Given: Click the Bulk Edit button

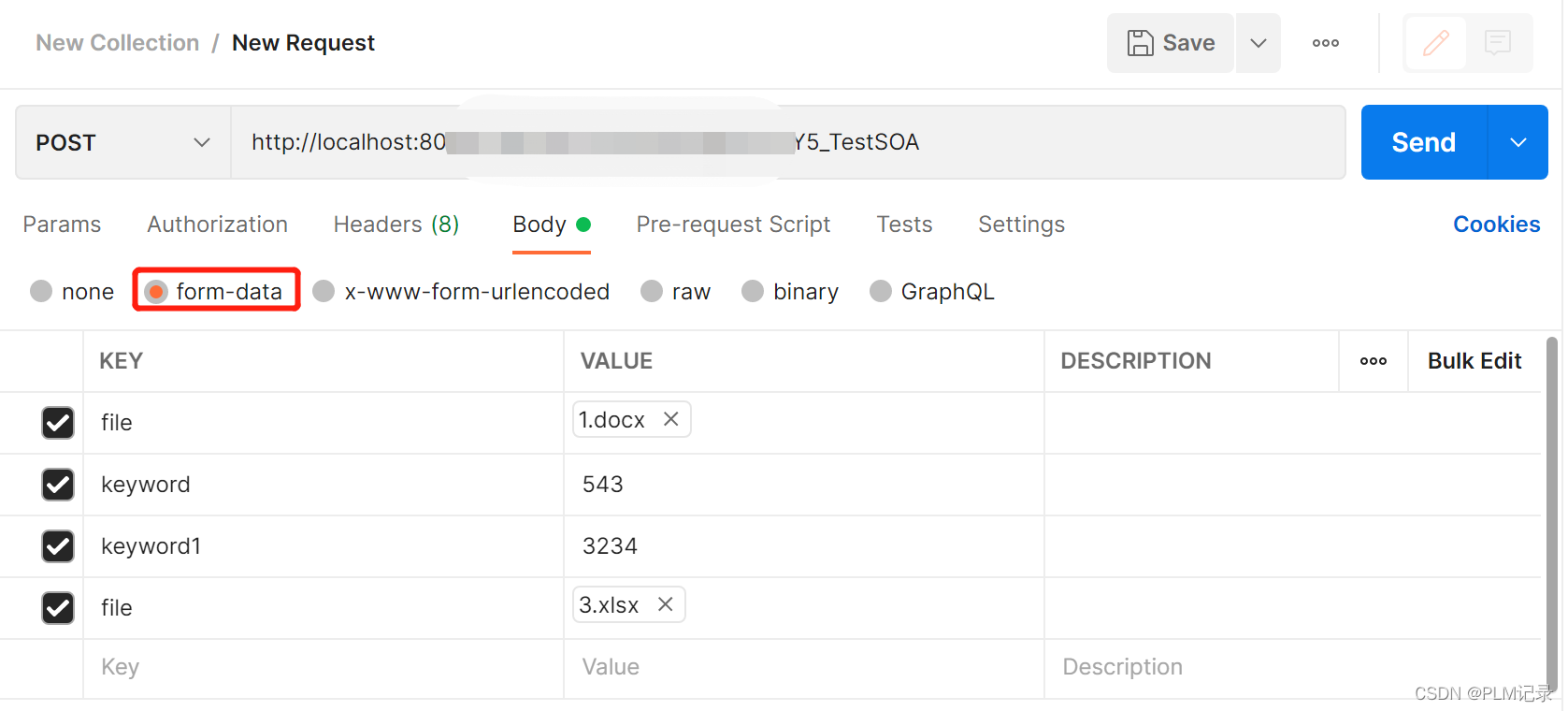Looking at the screenshot, I should (x=1474, y=361).
